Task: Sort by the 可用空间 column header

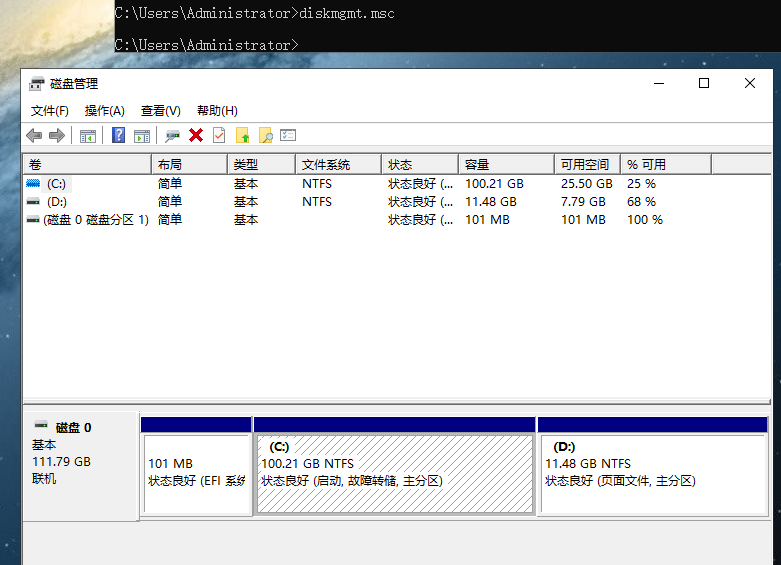Action: [587, 164]
